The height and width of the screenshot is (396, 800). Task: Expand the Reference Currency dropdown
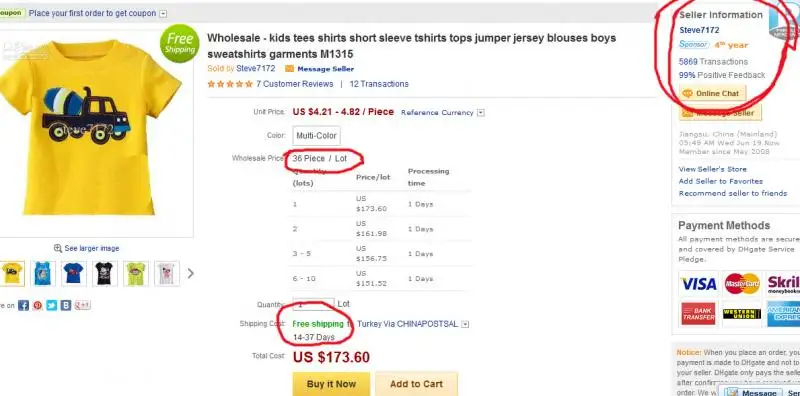[x=481, y=113]
